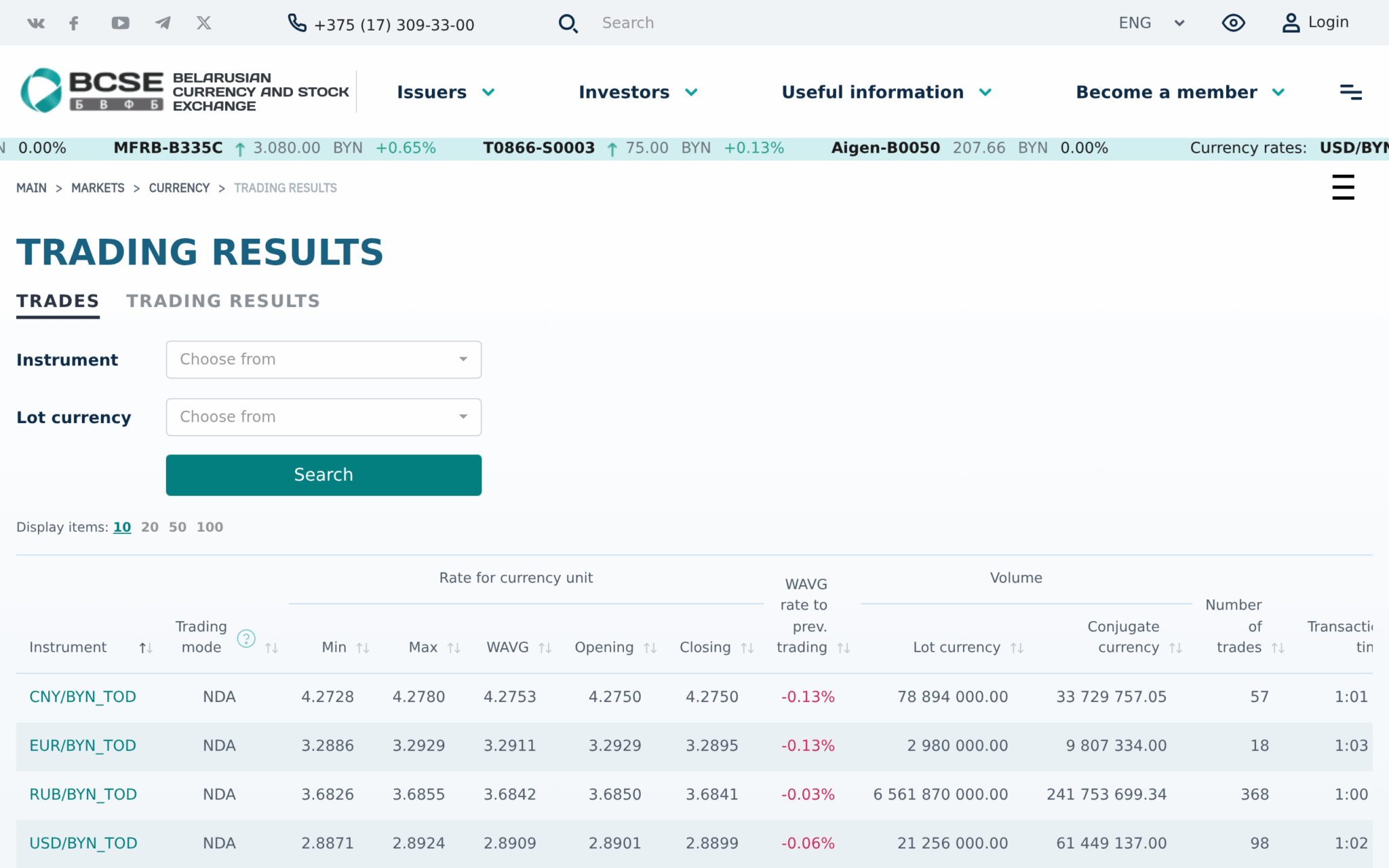Expand the Investors menu
The width and height of the screenshot is (1389, 868).
(638, 92)
